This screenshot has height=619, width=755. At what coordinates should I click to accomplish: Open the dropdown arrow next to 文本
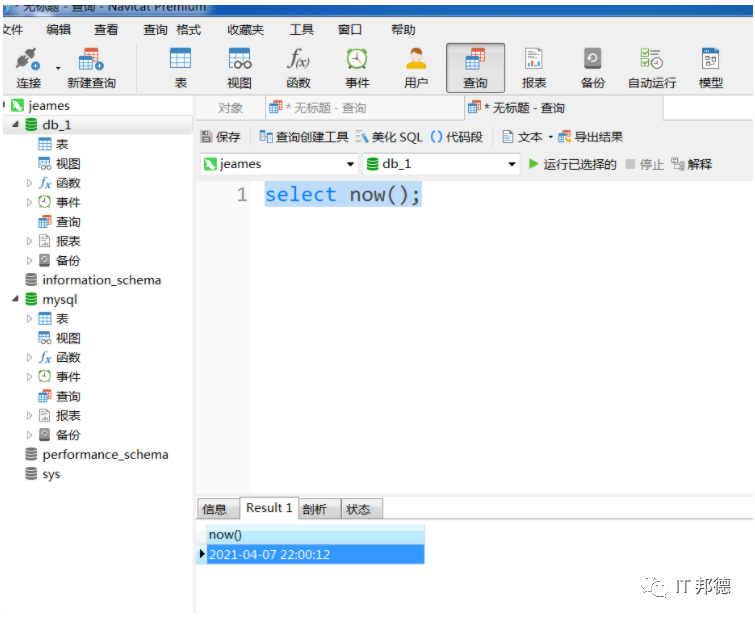coord(550,138)
